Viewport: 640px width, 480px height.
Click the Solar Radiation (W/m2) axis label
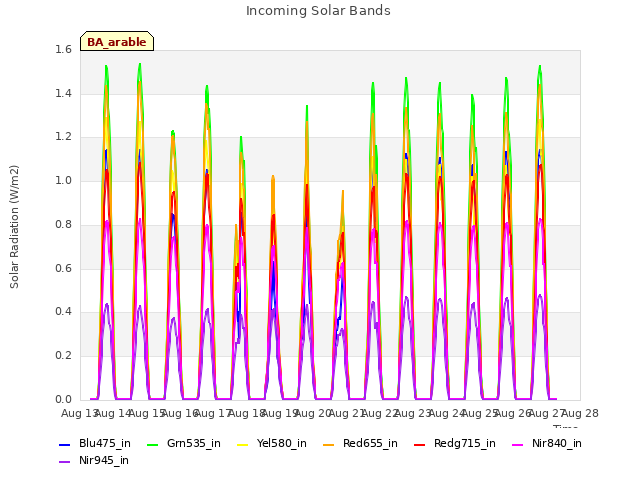tap(14, 227)
